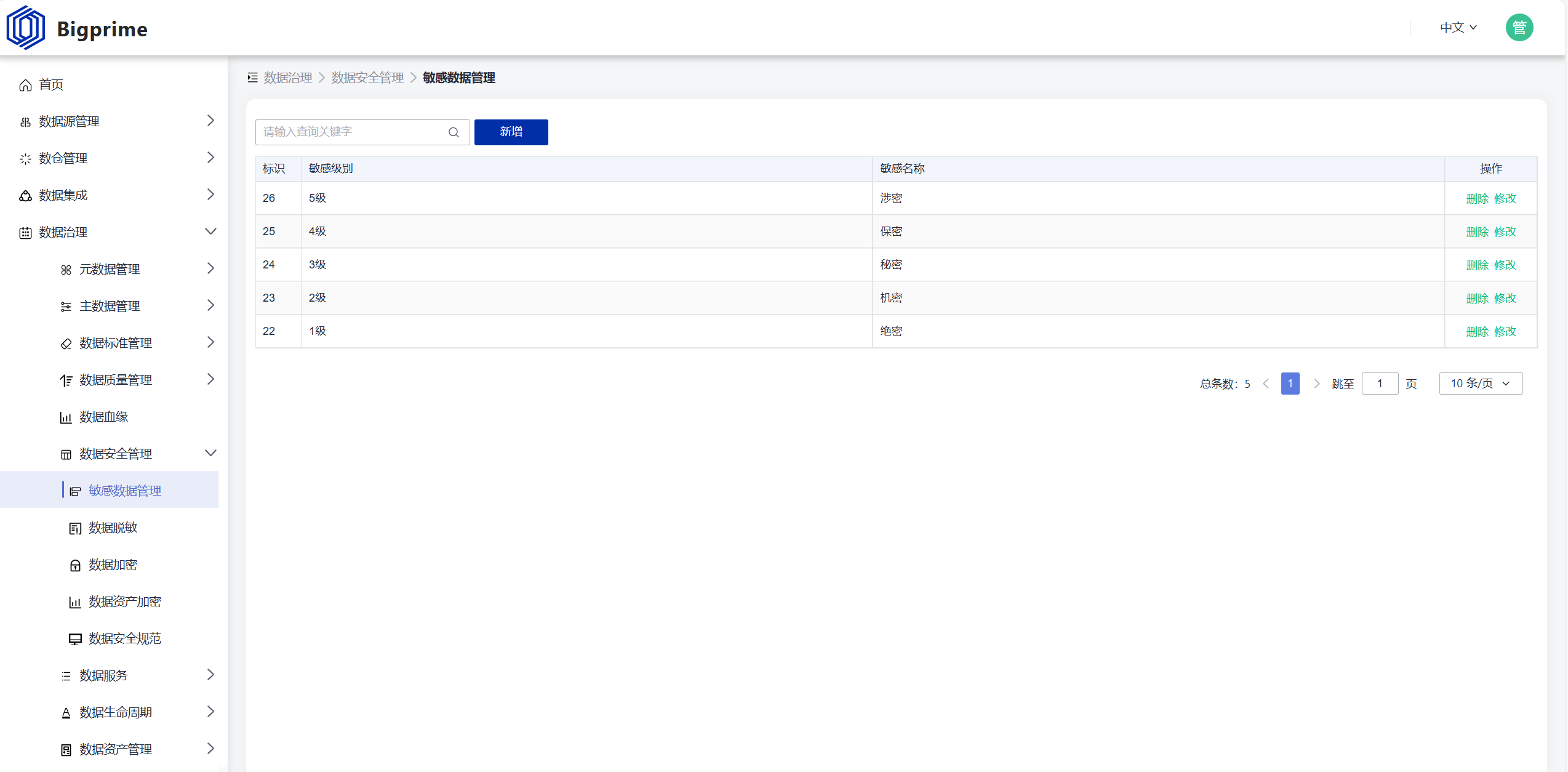The height and width of the screenshot is (772, 1568).
Task: Click the 数据安全管理 table icon
Action: [66, 454]
